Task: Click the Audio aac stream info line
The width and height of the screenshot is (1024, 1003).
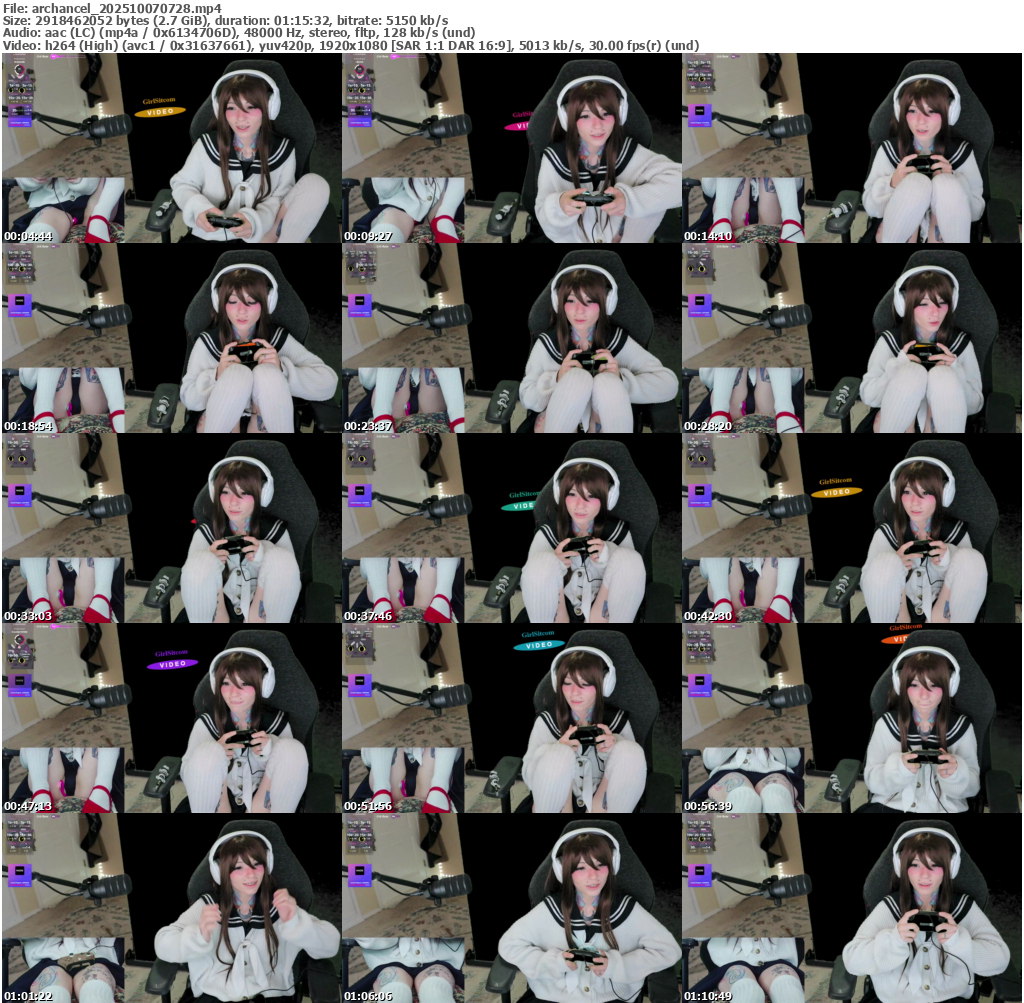Action: coord(238,33)
